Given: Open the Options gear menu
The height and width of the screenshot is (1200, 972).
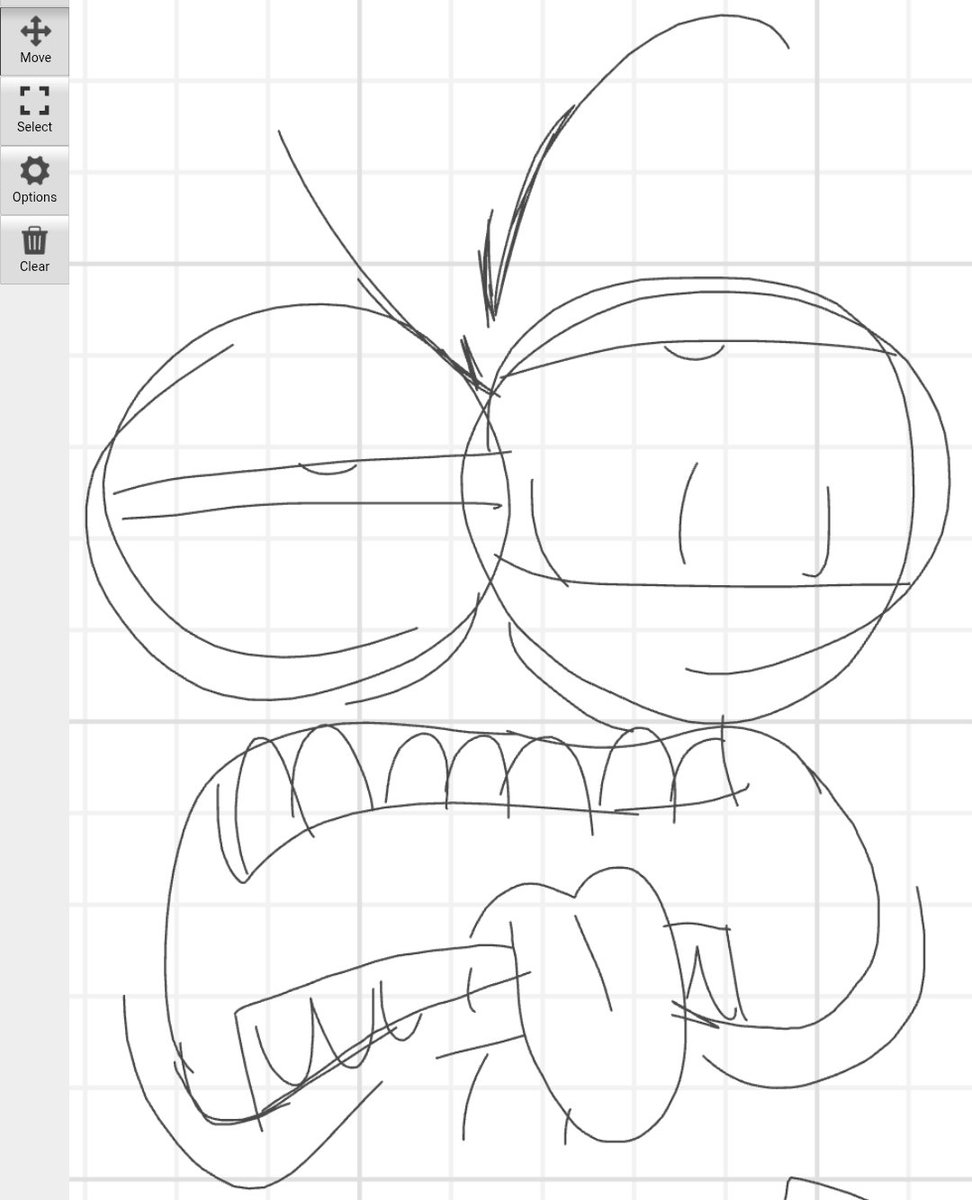Looking at the screenshot, I should pos(35,181).
